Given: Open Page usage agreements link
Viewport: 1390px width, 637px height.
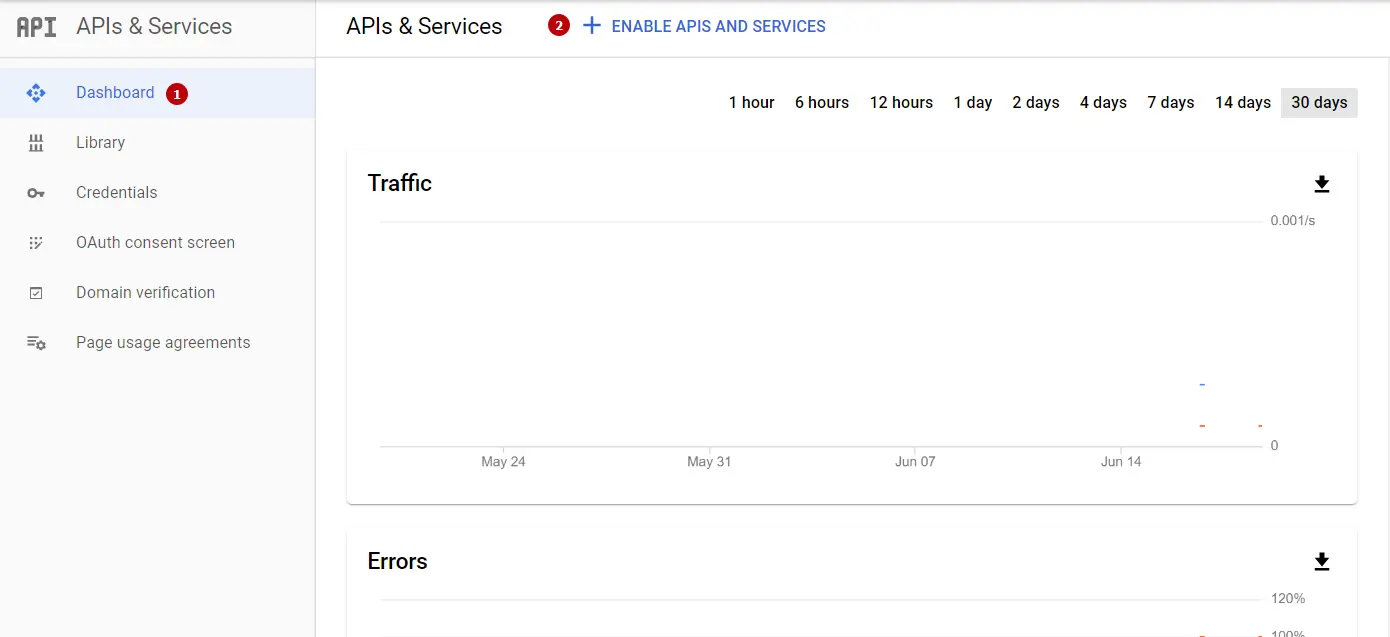Looking at the screenshot, I should 163,343.
